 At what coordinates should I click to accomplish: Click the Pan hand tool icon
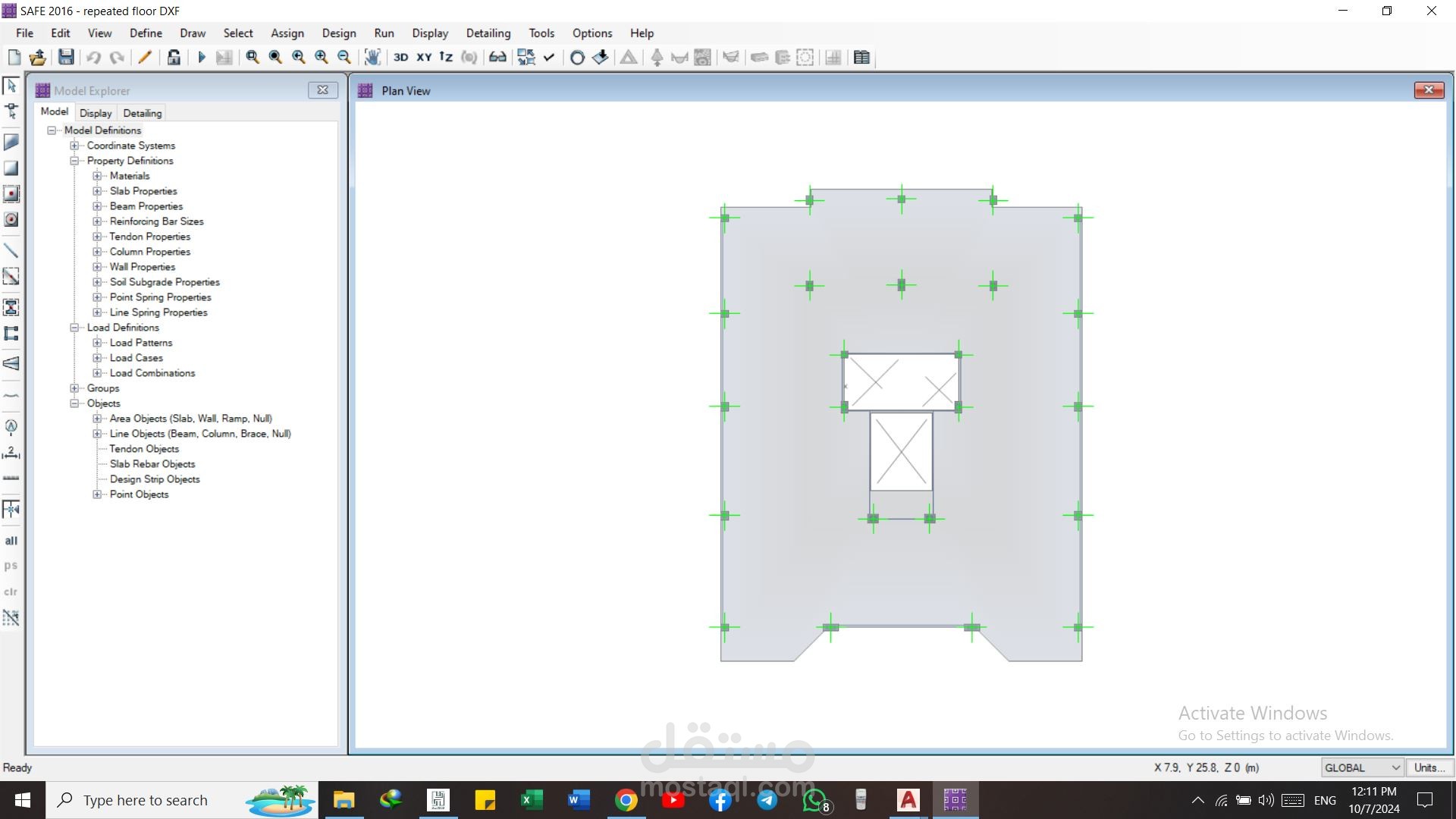point(372,57)
